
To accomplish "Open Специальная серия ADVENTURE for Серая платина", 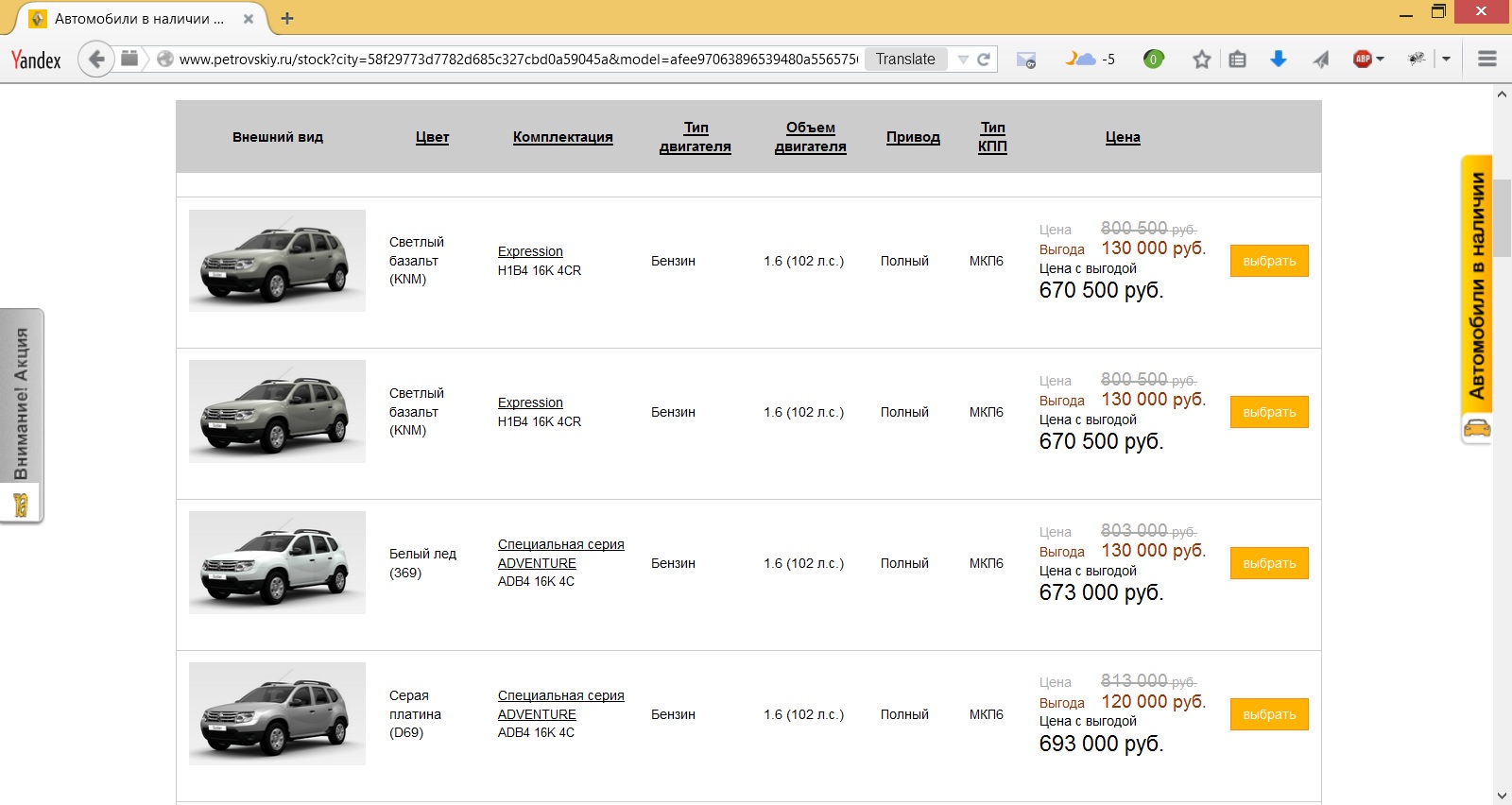I will (561, 705).
